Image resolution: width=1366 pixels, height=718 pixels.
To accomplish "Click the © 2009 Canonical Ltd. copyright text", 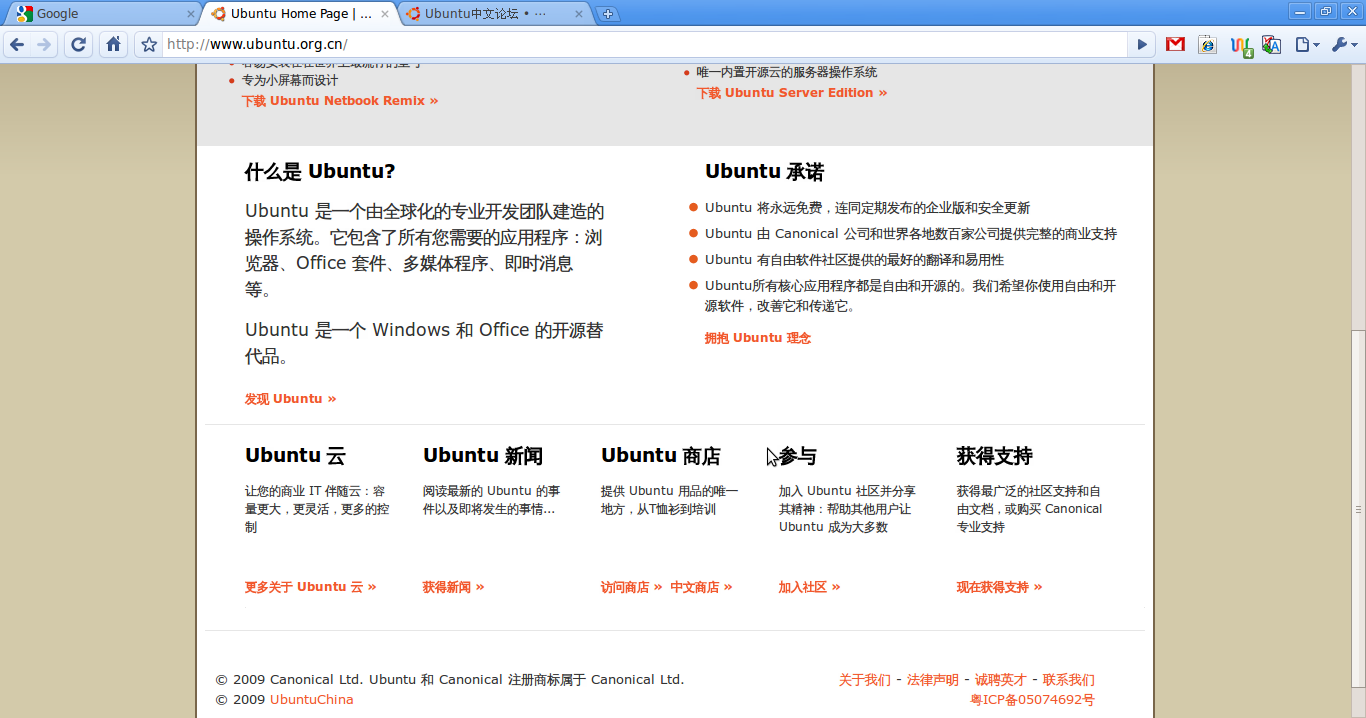I will coord(450,680).
